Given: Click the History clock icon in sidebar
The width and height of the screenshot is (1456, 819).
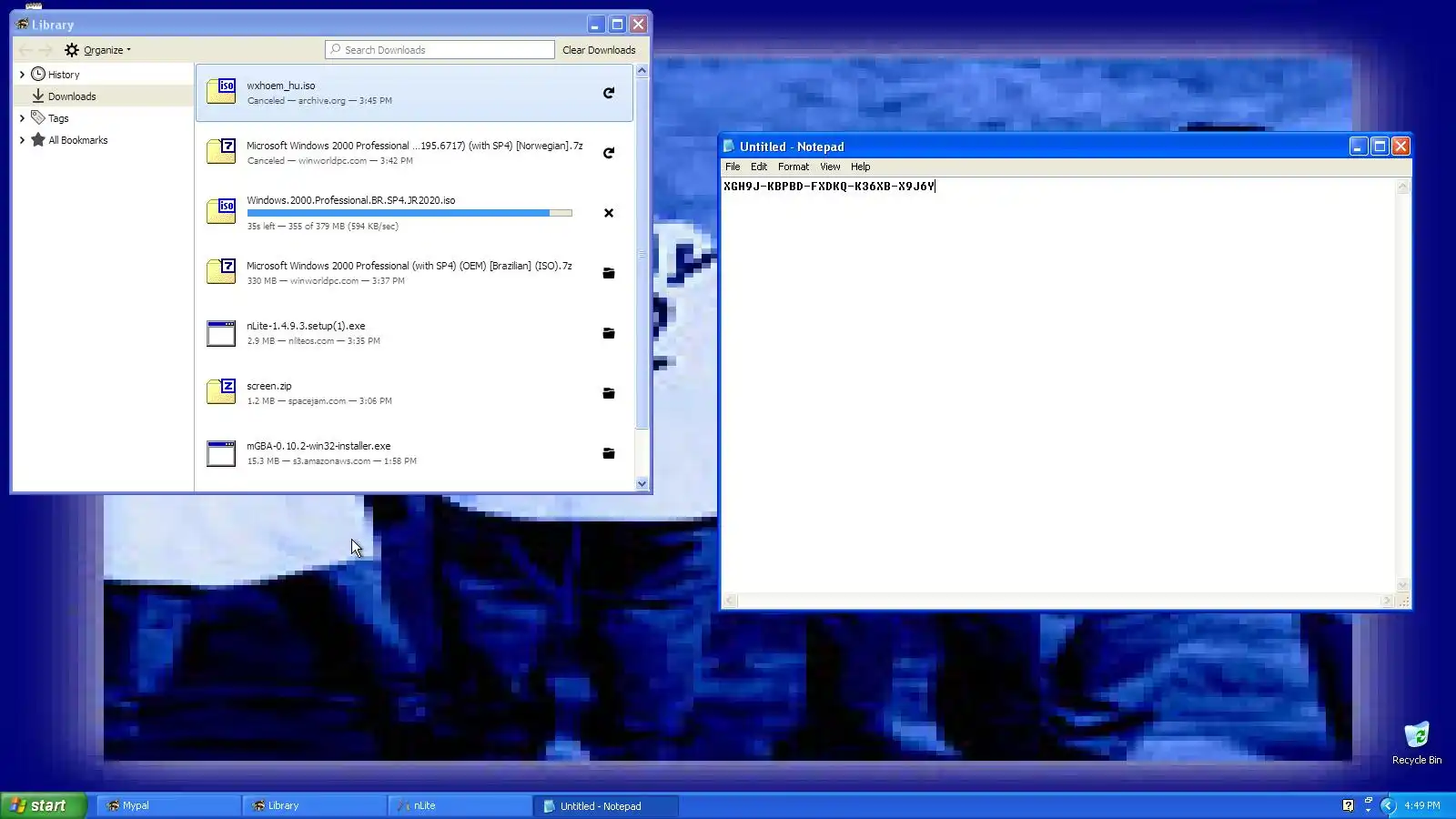Looking at the screenshot, I should 38,74.
